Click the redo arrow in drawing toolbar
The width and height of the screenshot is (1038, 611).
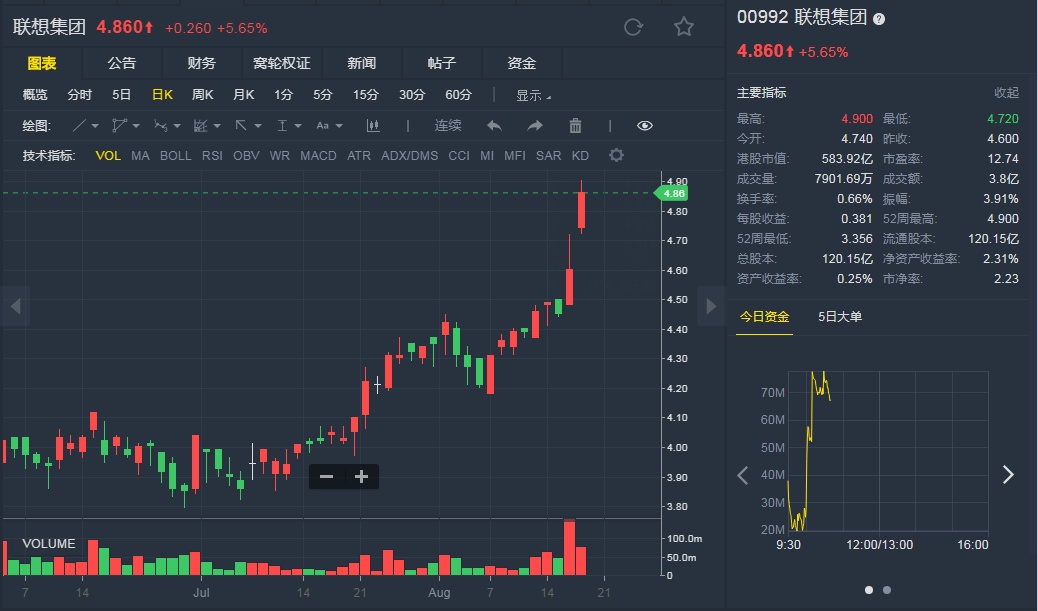pyautogui.click(x=534, y=125)
